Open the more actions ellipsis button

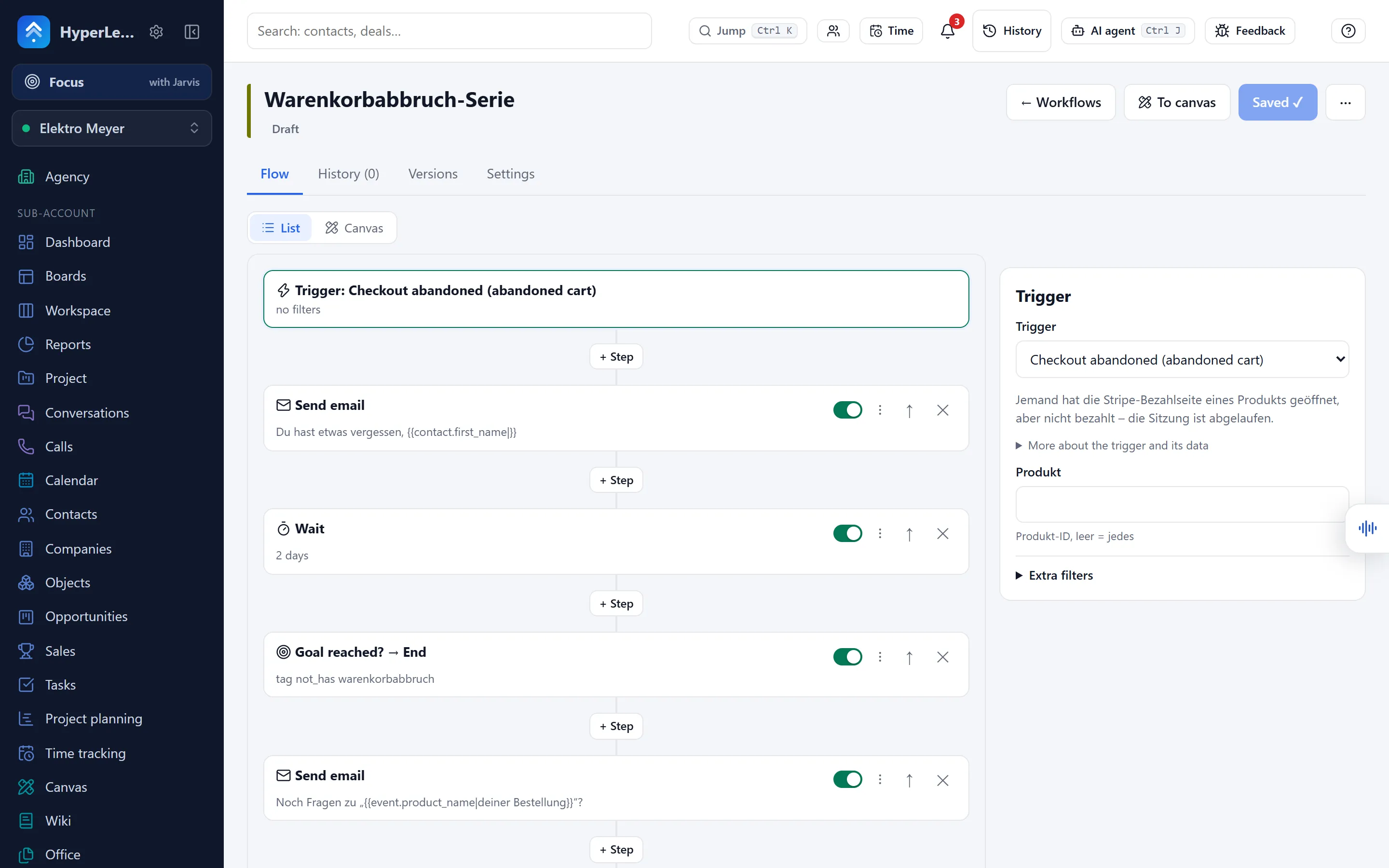pos(1346,103)
